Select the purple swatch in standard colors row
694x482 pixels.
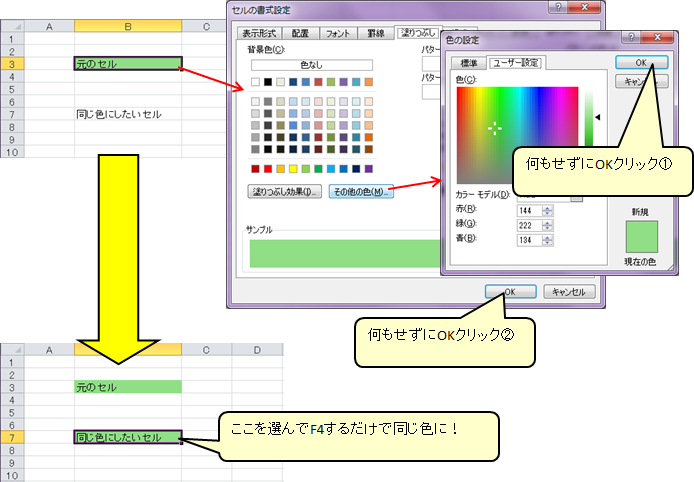(369, 169)
